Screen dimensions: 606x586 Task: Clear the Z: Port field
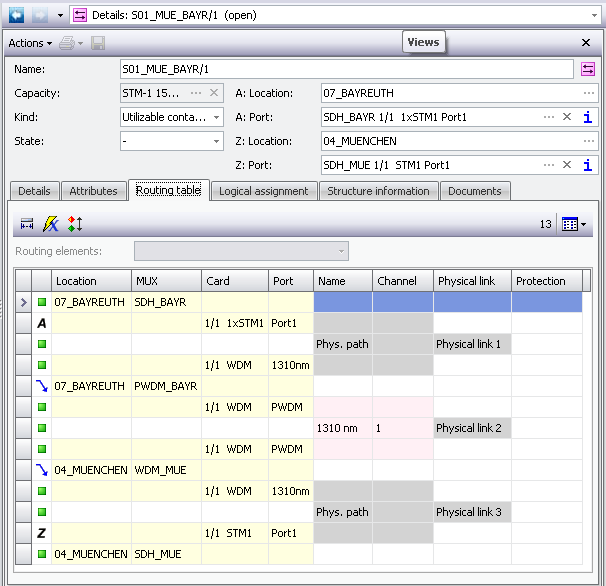(x=567, y=165)
